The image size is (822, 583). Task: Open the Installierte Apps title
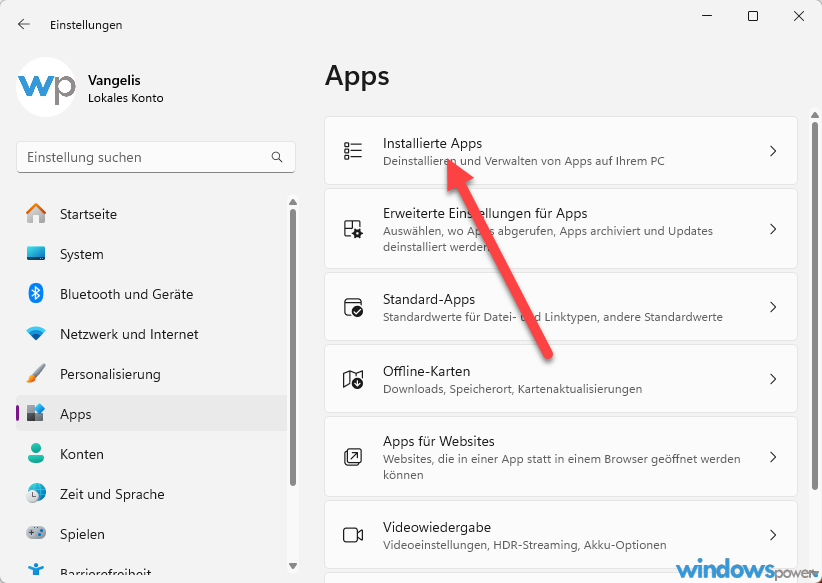click(432, 143)
